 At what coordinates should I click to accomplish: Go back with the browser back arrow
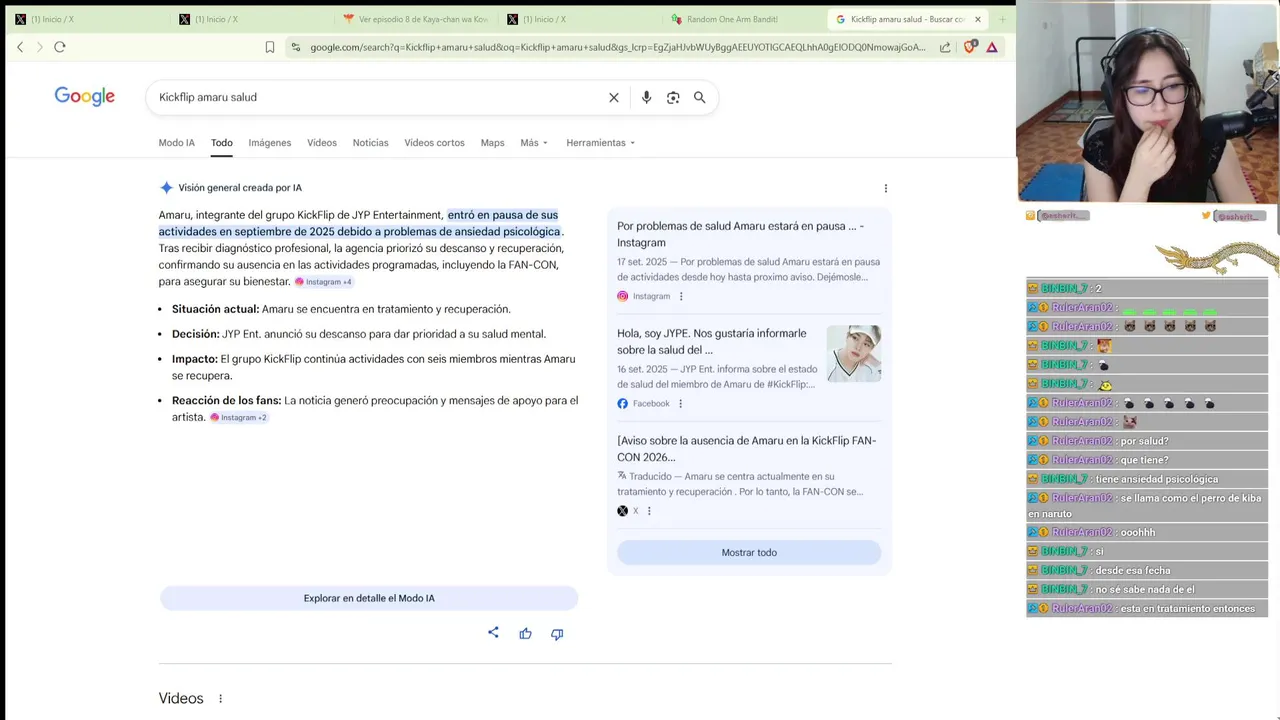coord(20,47)
